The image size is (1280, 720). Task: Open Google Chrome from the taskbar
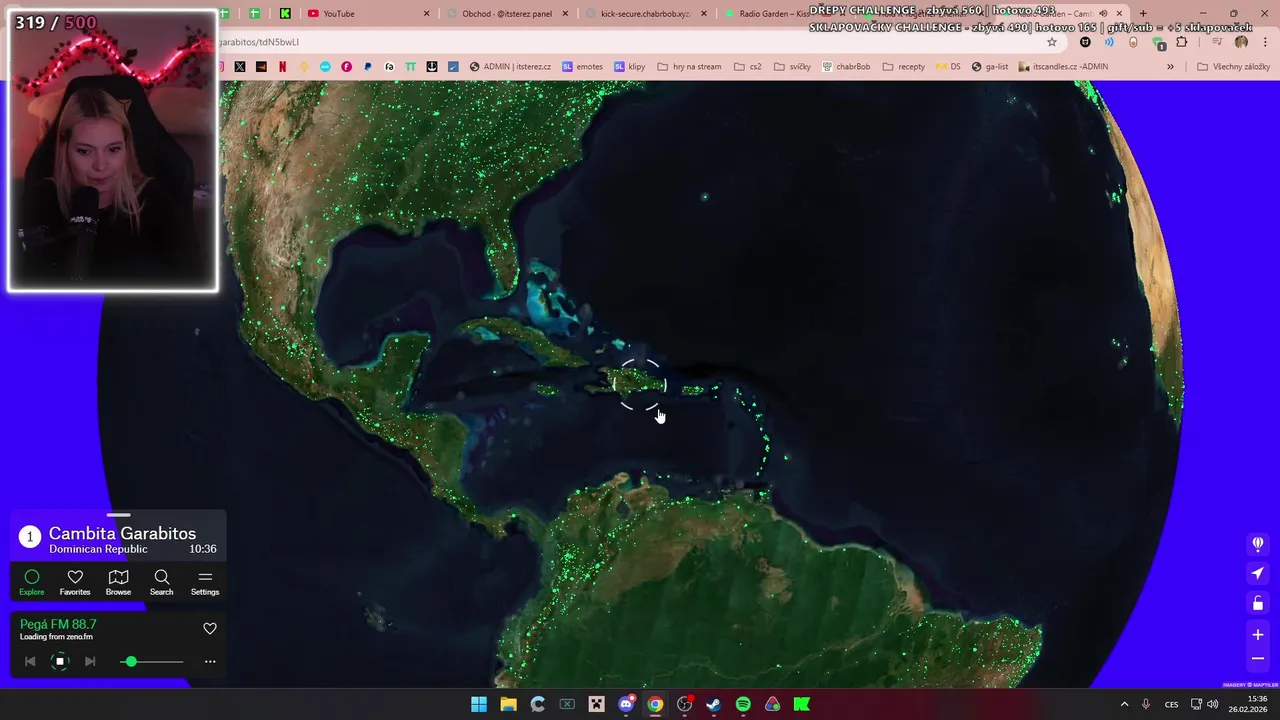655,704
